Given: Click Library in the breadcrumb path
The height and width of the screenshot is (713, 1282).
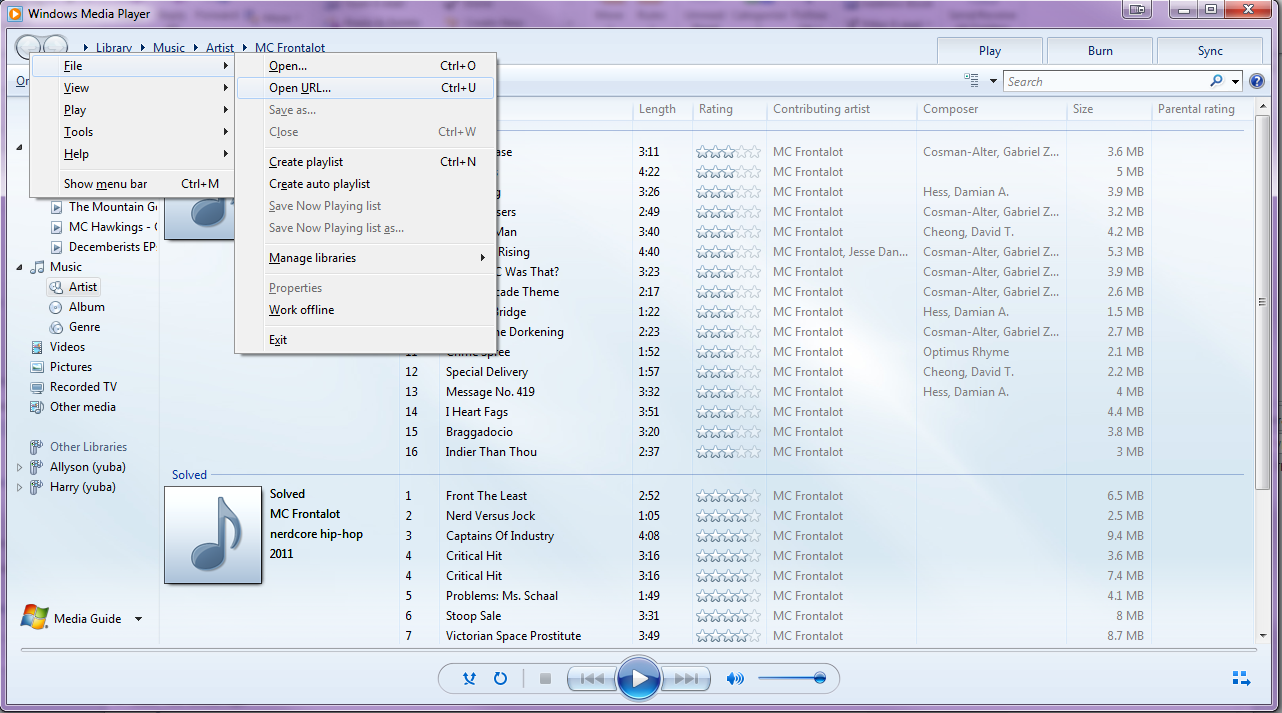Looking at the screenshot, I should [114, 48].
